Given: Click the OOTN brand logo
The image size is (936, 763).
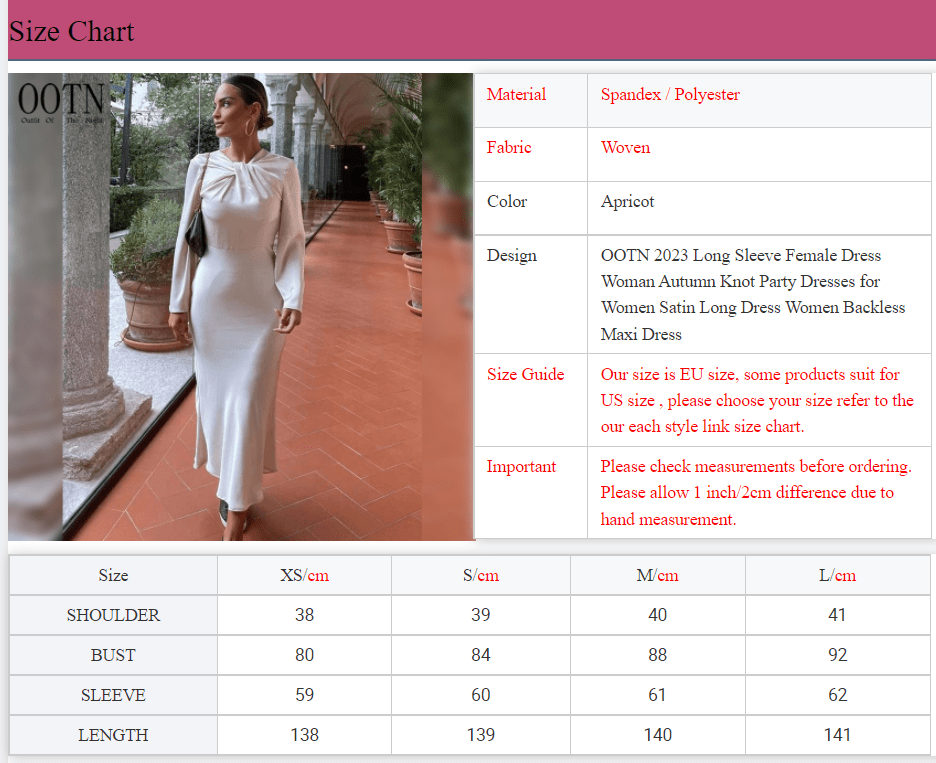Looking at the screenshot, I should pos(58,102).
